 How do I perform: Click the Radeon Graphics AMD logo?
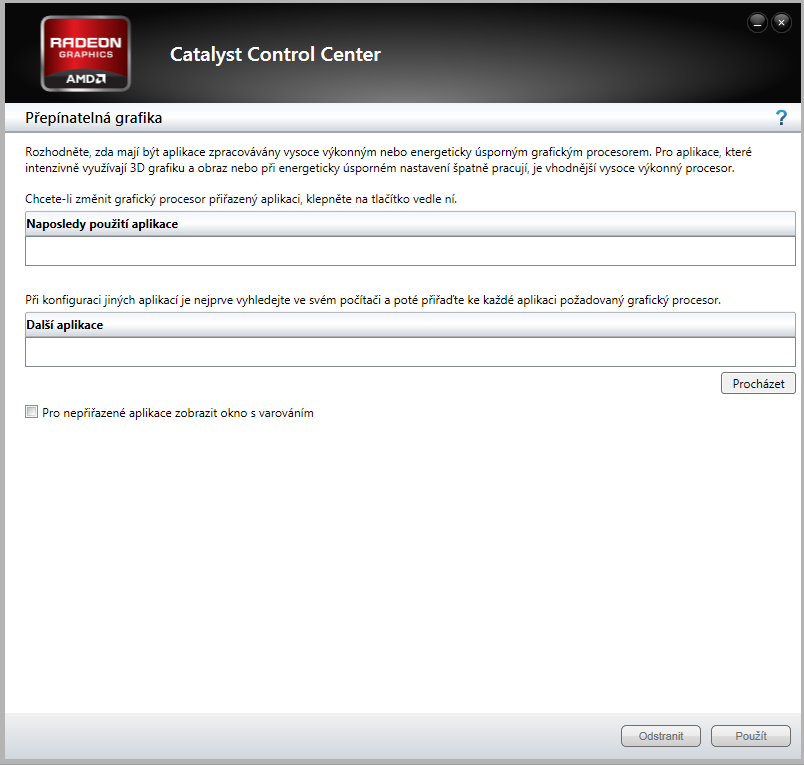pos(86,53)
